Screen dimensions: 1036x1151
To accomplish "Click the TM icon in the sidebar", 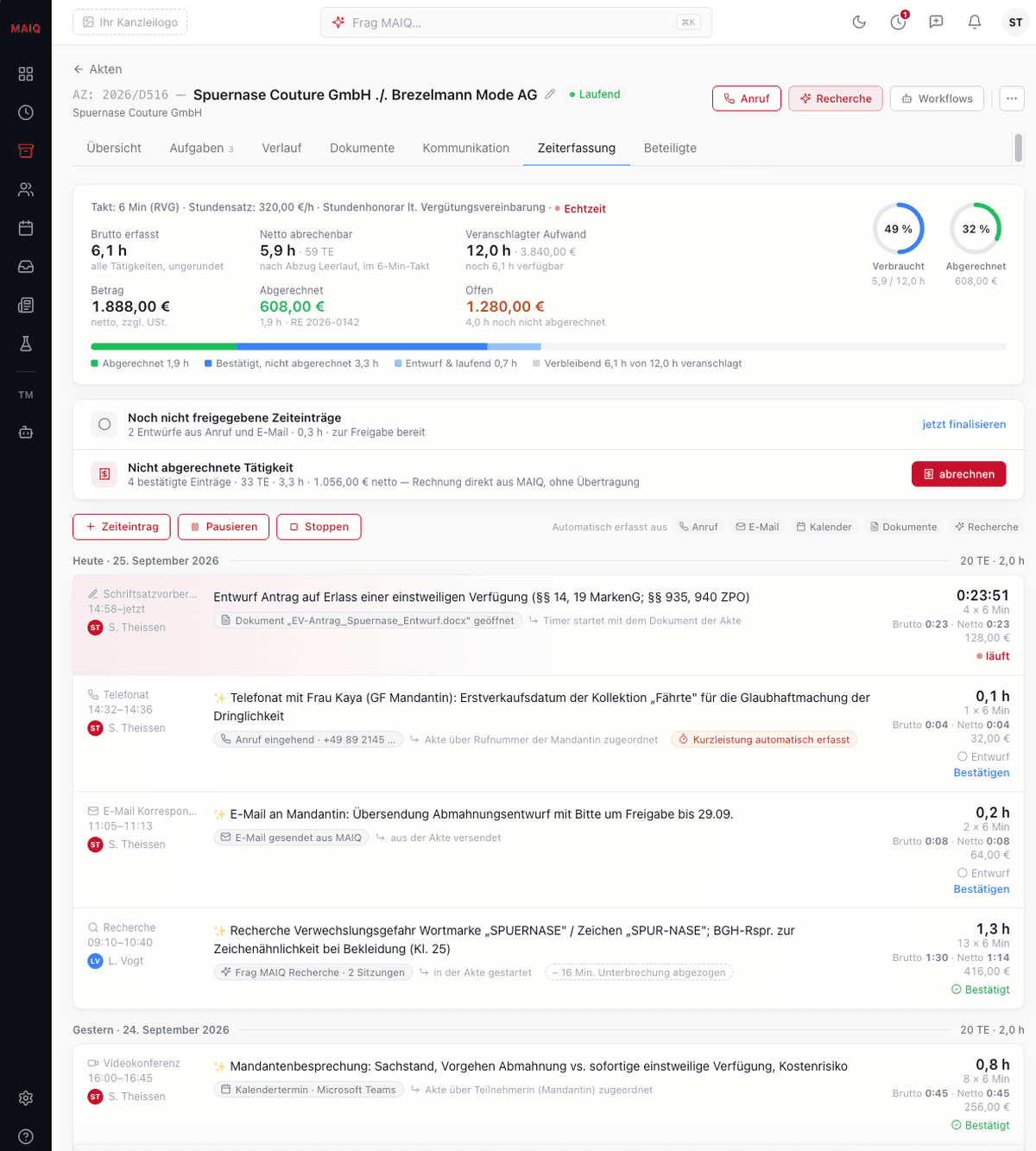I will click(26, 395).
